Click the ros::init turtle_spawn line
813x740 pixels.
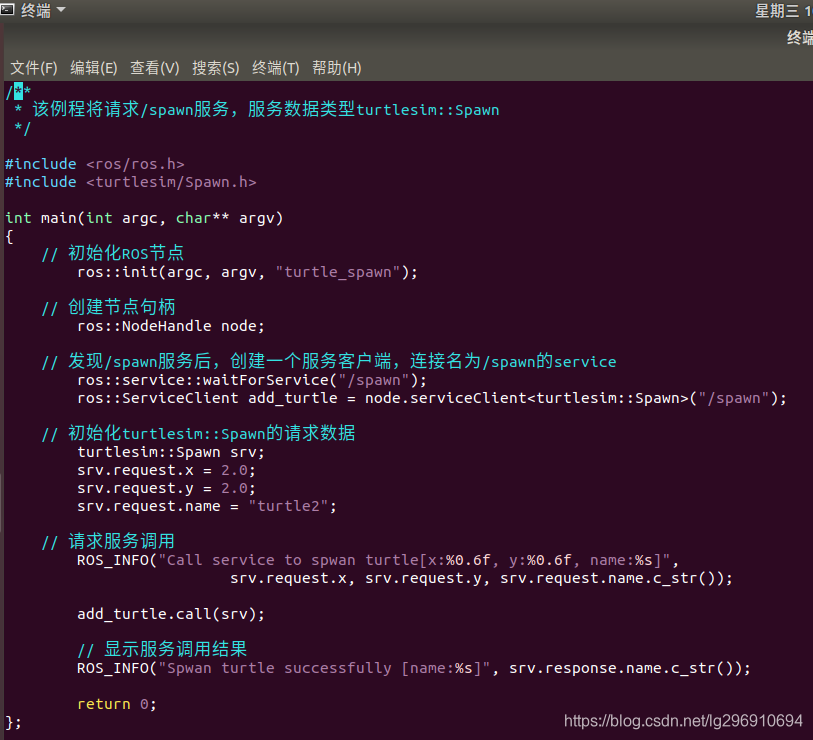click(x=247, y=272)
